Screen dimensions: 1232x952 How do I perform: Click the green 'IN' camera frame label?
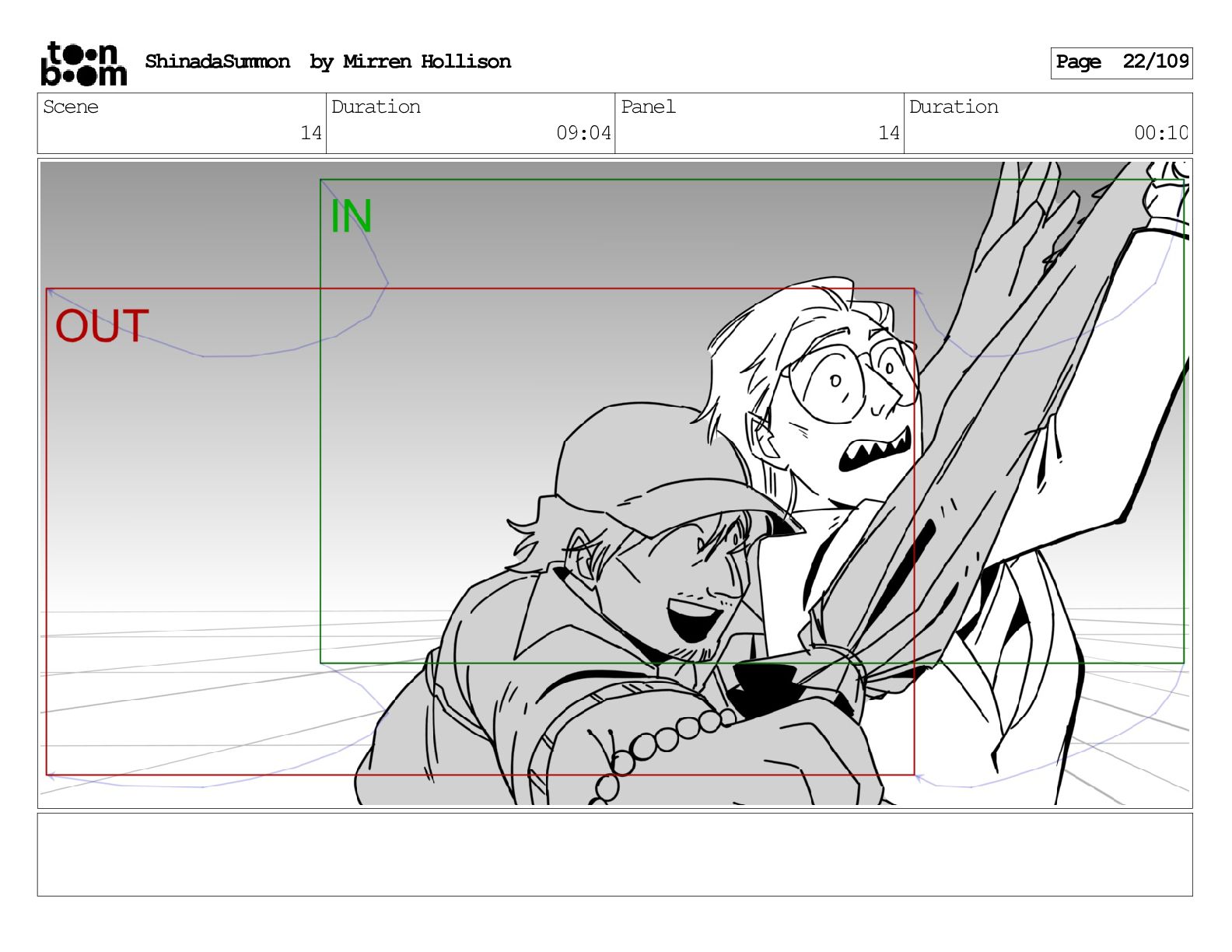pyautogui.click(x=351, y=216)
